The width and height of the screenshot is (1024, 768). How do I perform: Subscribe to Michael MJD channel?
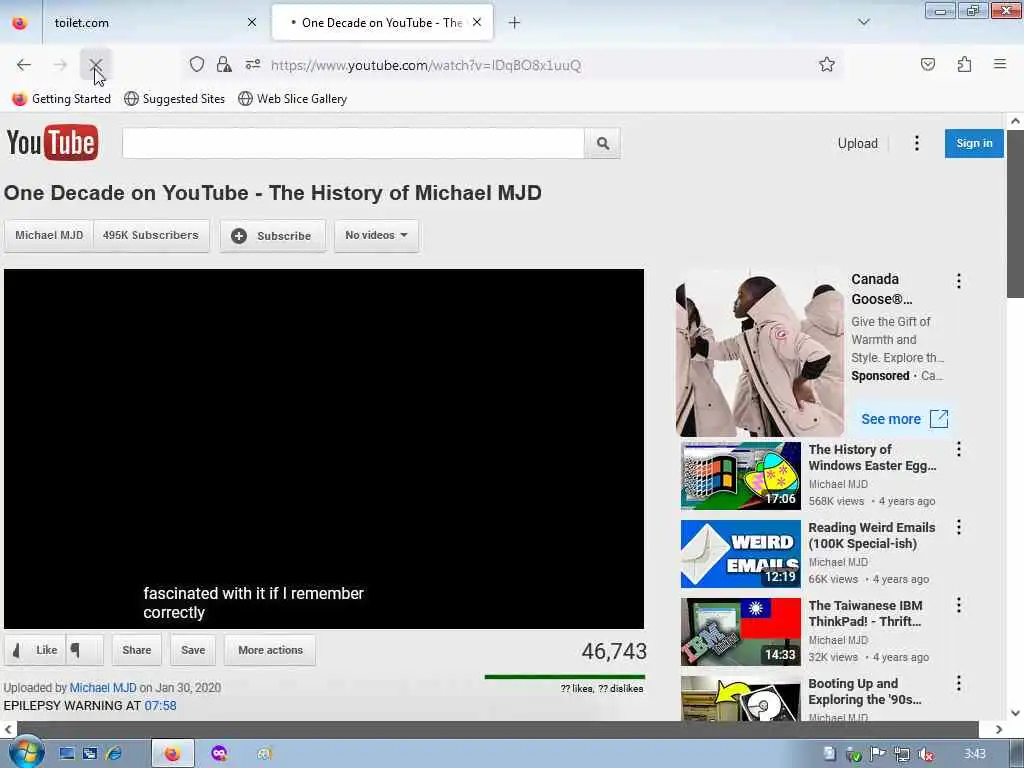[x=273, y=236]
